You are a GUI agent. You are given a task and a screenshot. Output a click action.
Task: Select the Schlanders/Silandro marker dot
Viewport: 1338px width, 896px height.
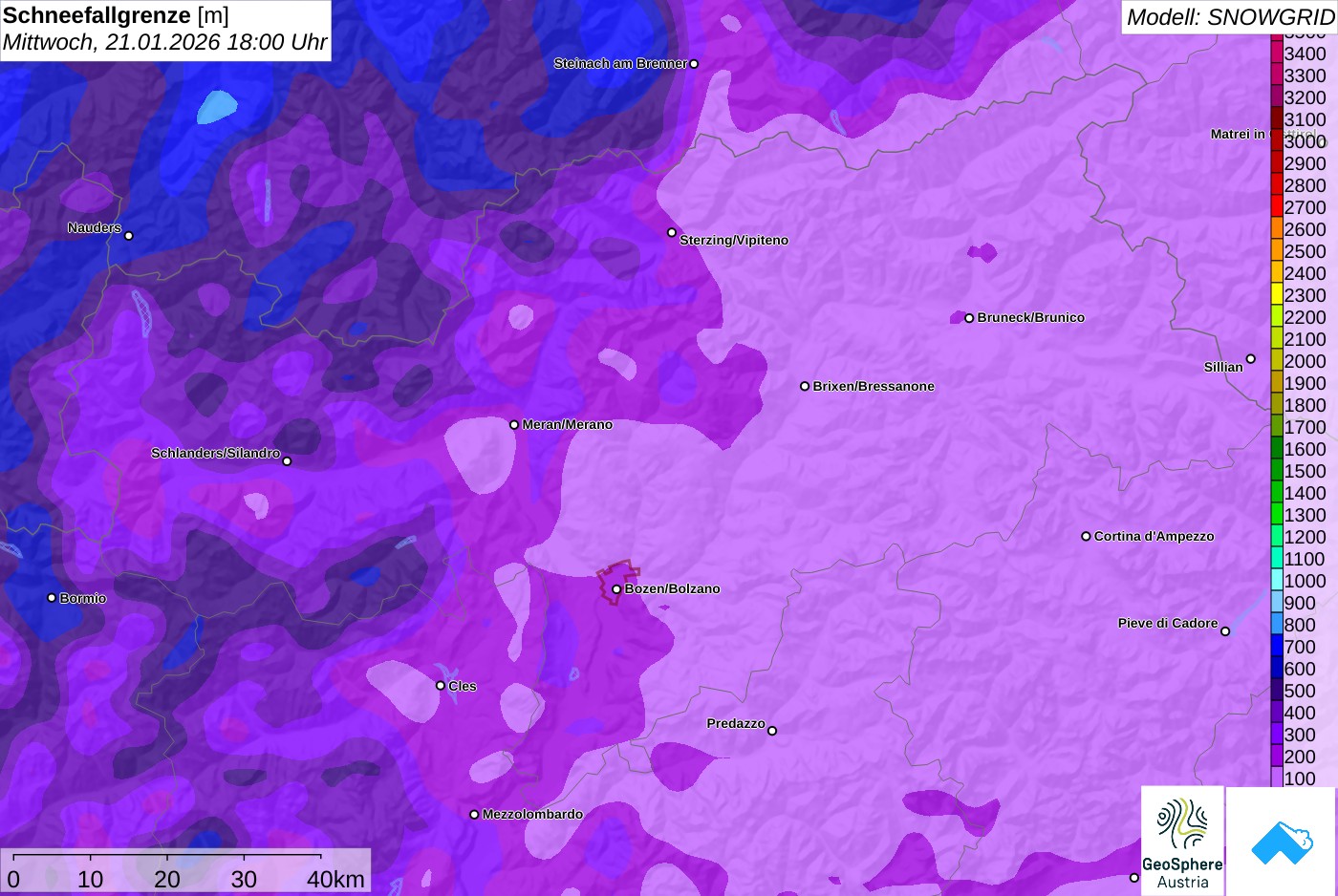click(x=287, y=461)
